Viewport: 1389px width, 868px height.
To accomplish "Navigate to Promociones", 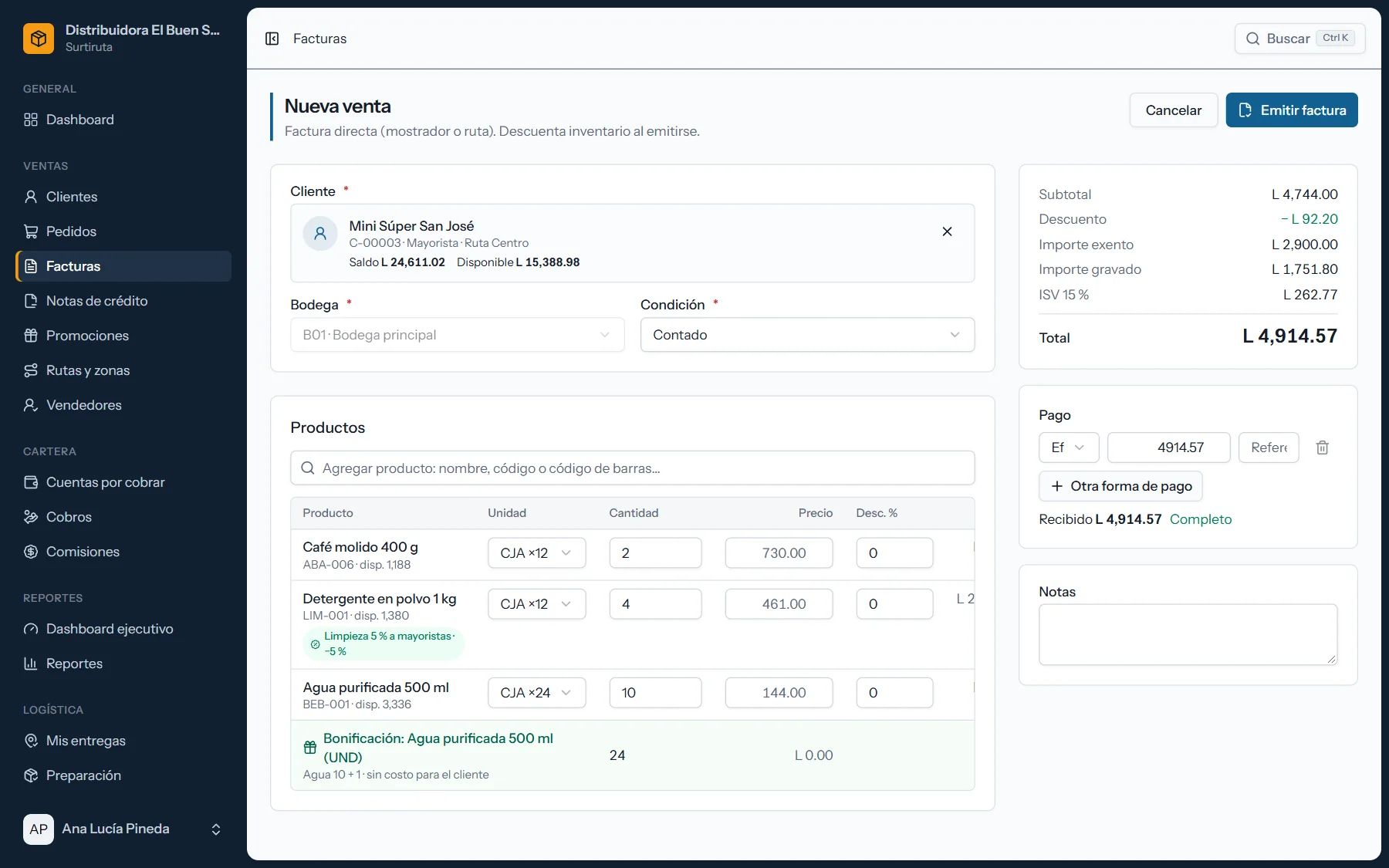I will [123, 336].
